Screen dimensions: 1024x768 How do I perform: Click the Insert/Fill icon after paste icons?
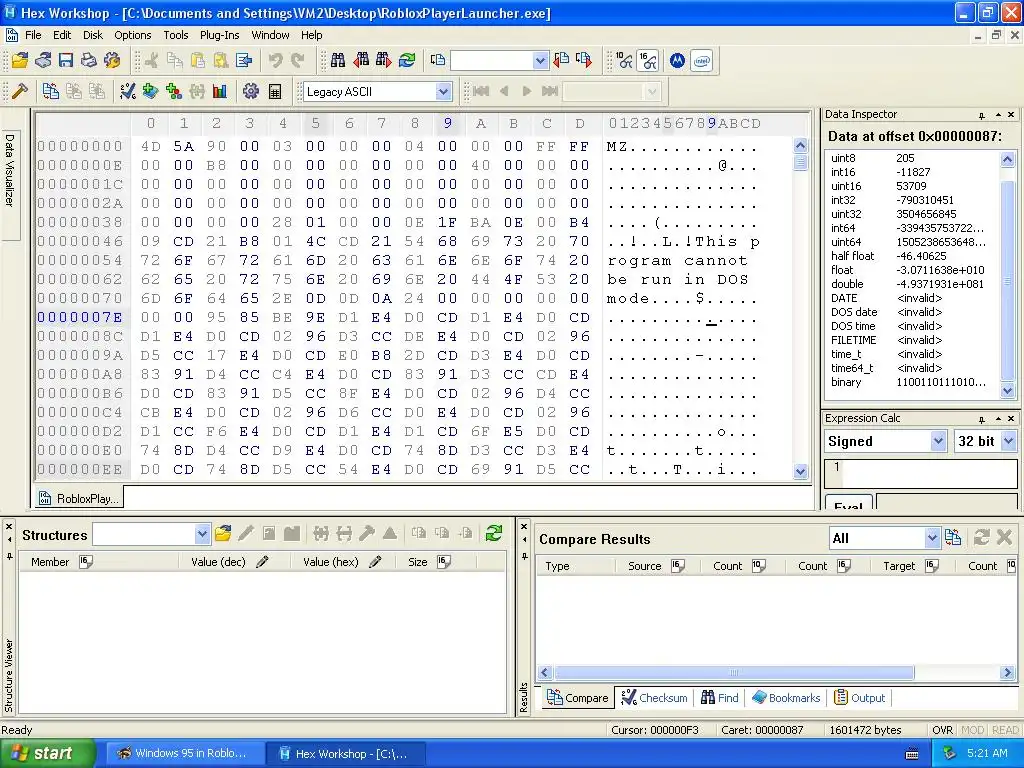click(x=244, y=61)
